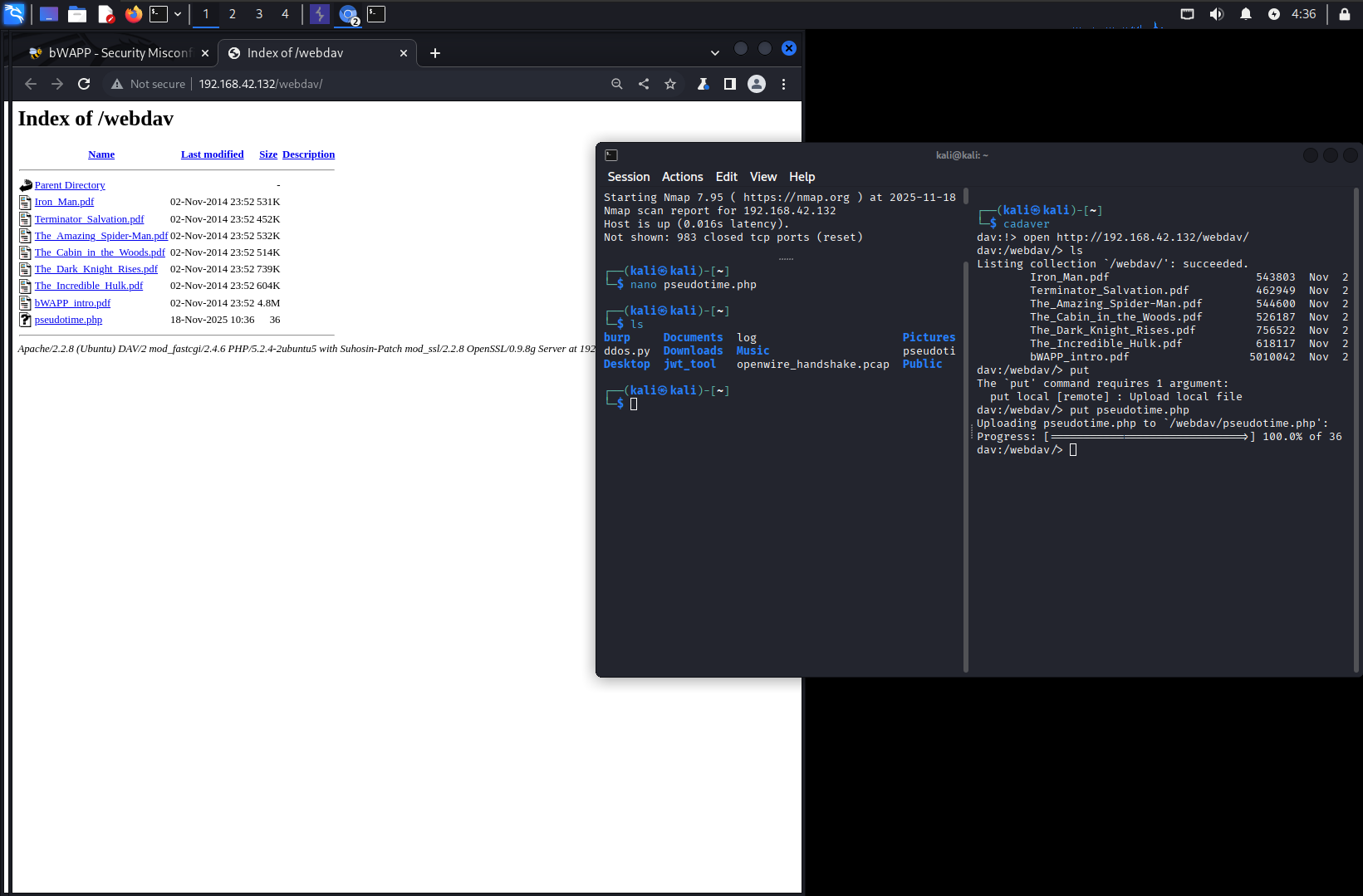Open the Kali applications menu
The height and width of the screenshot is (896, 1363).
click(x=14, y=14)
